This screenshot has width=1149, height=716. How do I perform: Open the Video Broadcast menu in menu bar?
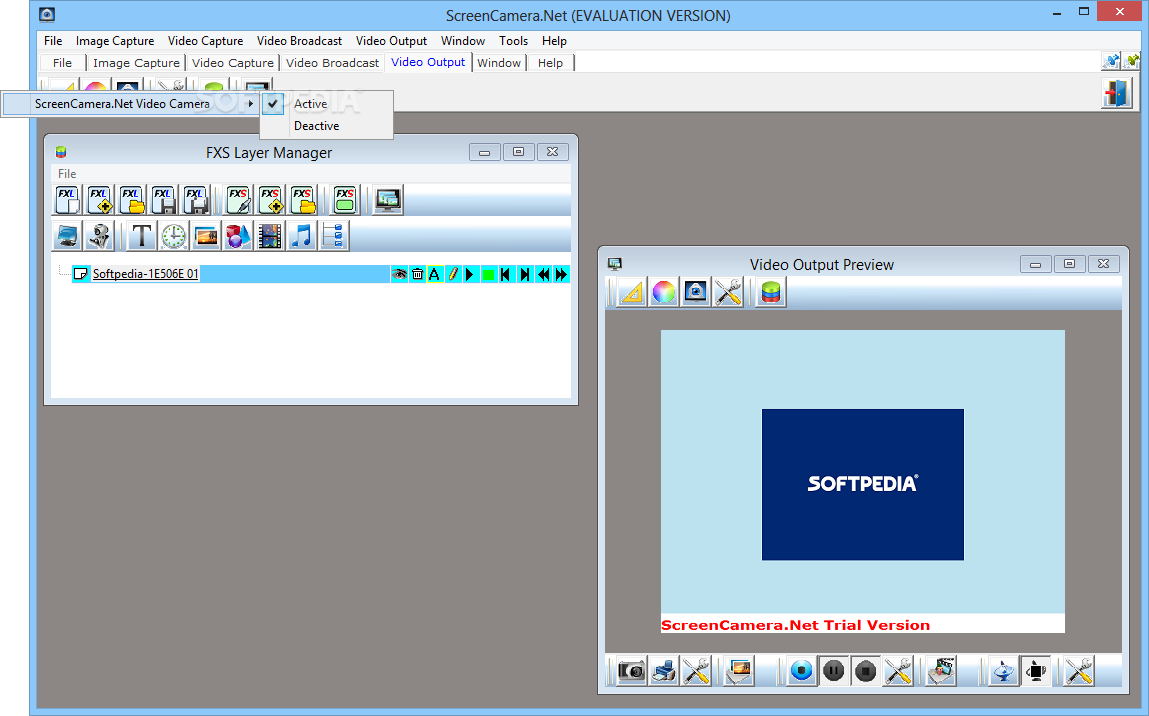pos(299,41)
